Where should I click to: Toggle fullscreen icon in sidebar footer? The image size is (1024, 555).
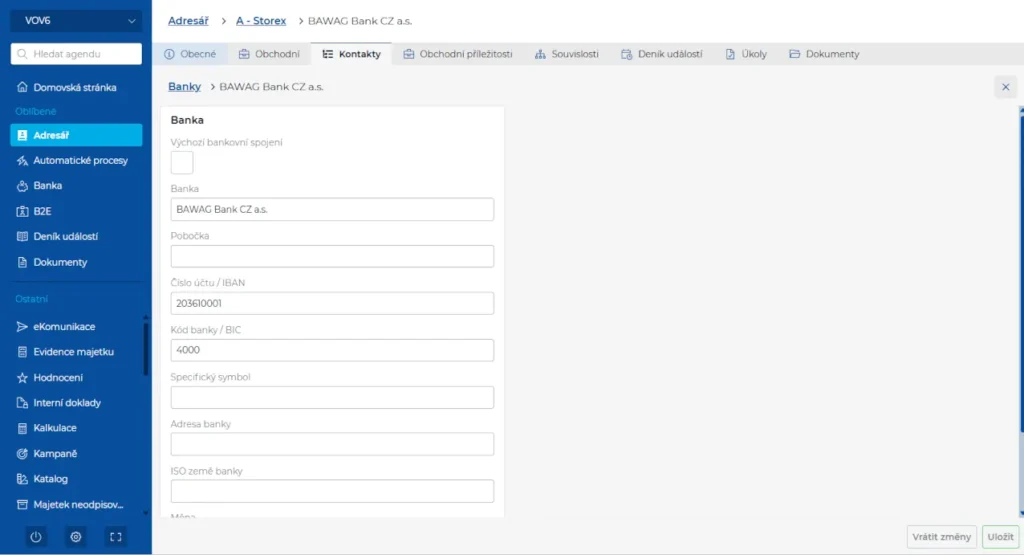(116, 537)
